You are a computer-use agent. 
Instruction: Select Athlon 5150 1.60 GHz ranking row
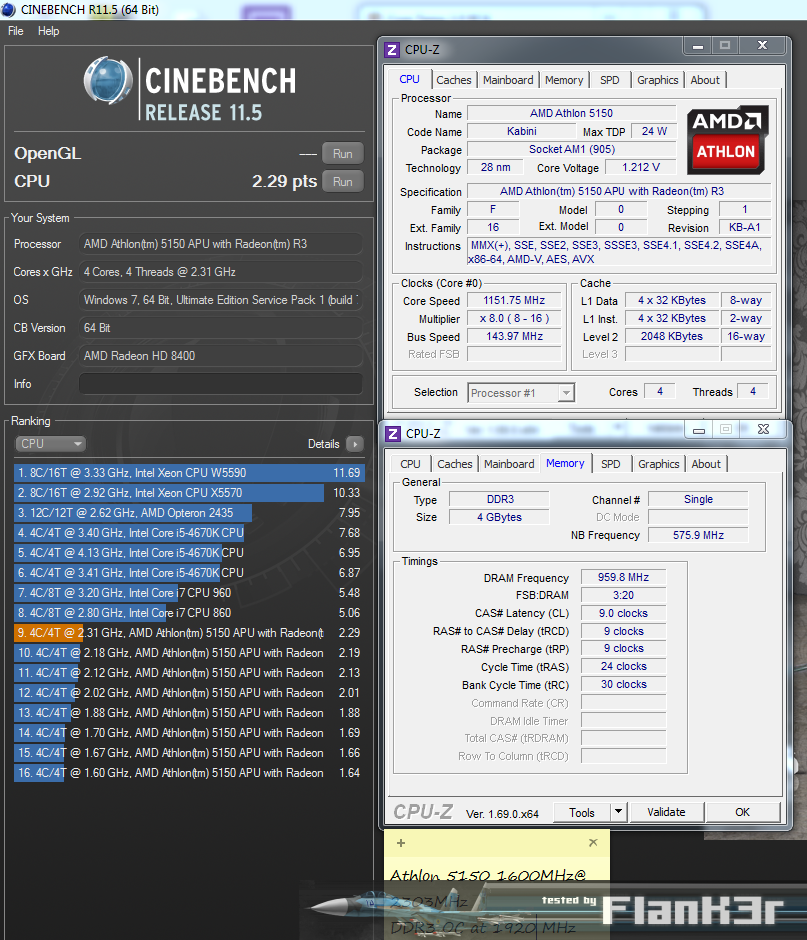click(189, 773)
